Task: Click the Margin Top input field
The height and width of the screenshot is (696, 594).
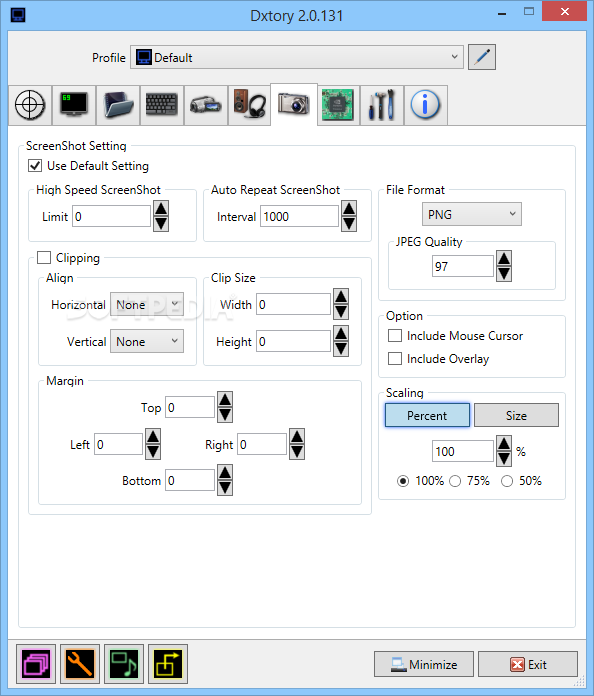Action: point(190,407)
